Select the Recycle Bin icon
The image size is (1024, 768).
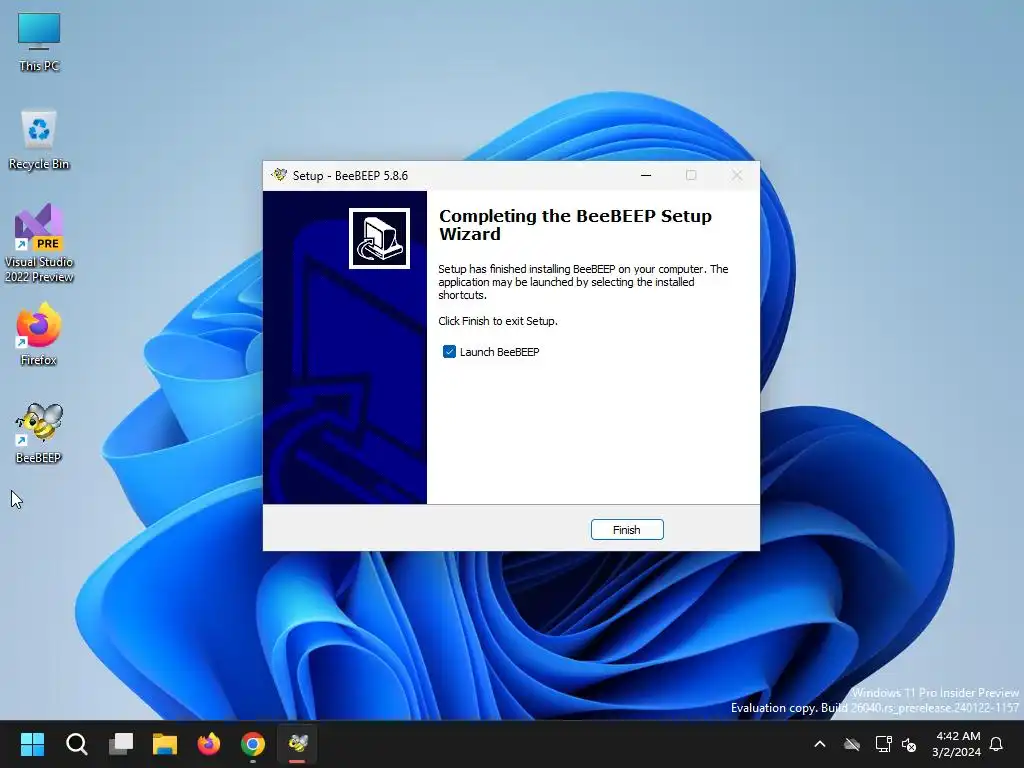(x=39, y=140)
